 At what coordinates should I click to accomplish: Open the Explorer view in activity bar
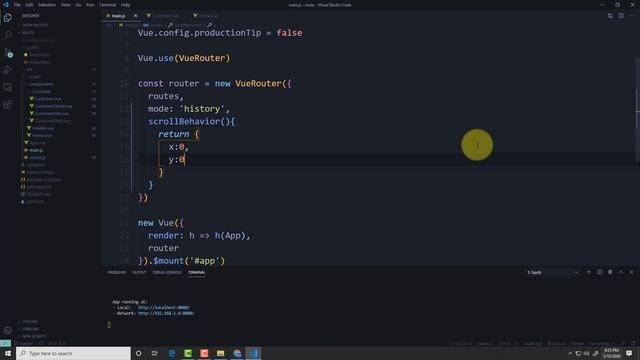8,18
